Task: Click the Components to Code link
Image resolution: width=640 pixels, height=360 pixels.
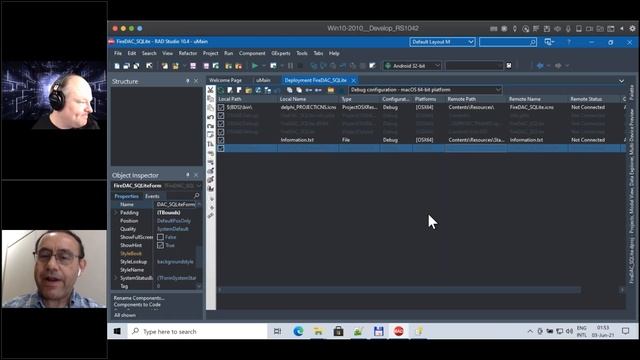Action: 137,304
